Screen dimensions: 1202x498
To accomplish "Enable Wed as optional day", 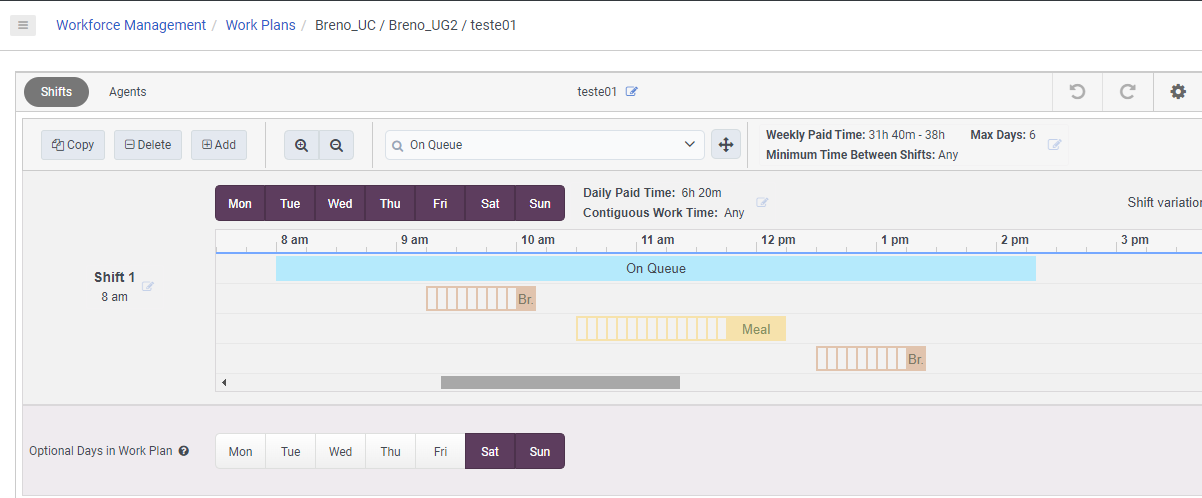I will click(x=340, y=451).
